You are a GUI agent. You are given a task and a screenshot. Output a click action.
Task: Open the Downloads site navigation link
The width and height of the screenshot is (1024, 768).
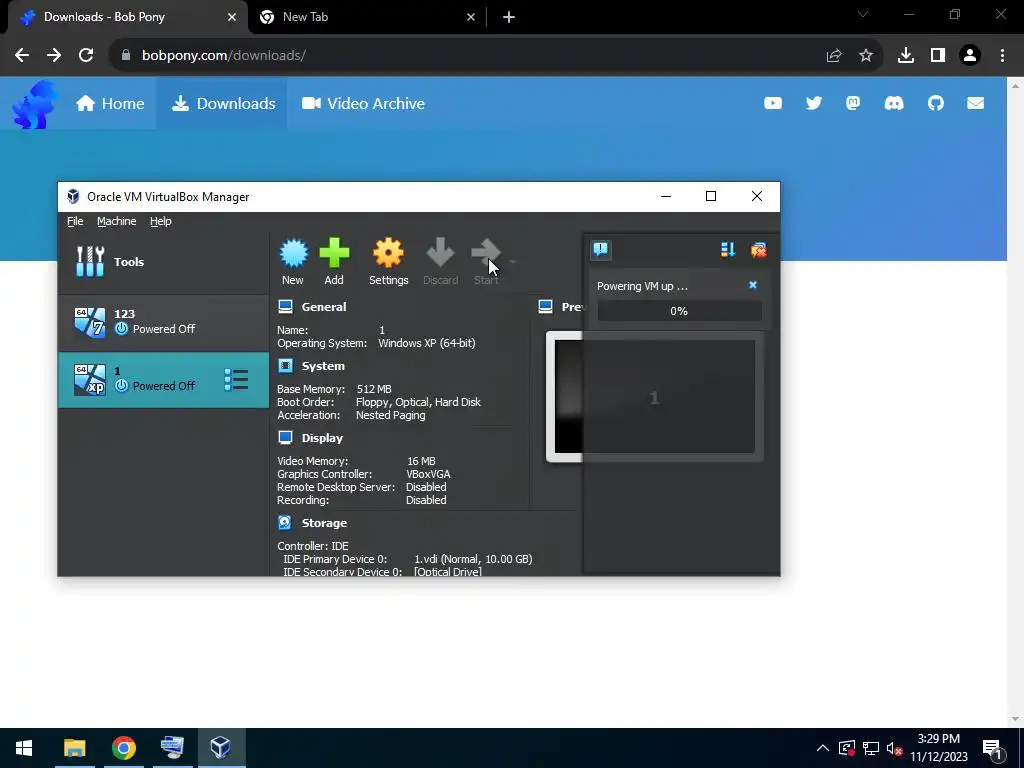tap(223, 104)
